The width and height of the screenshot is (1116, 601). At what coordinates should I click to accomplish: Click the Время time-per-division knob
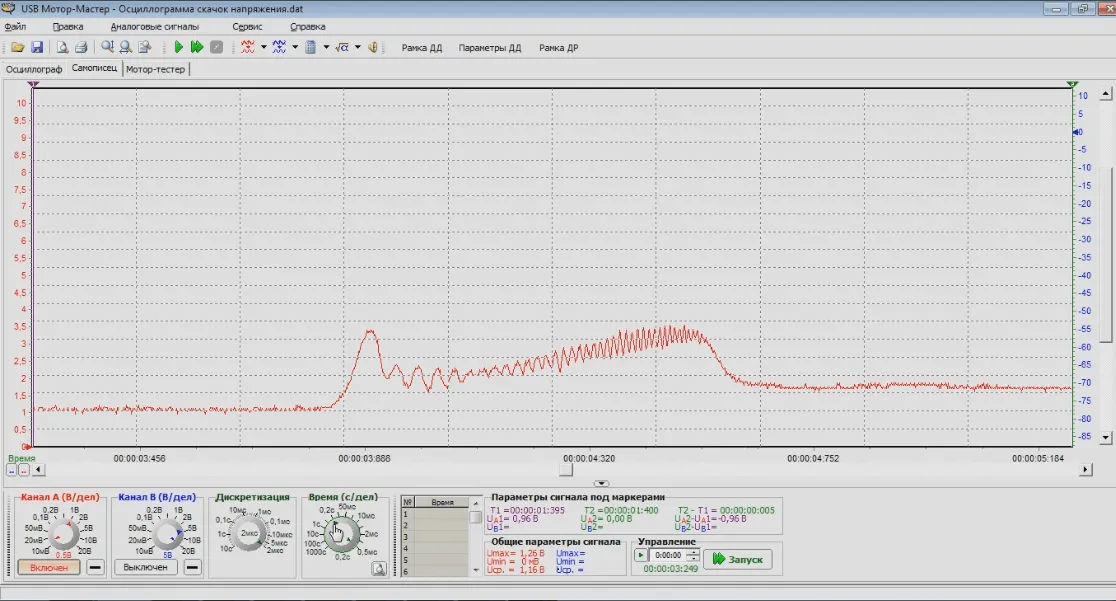coord(342,534)
